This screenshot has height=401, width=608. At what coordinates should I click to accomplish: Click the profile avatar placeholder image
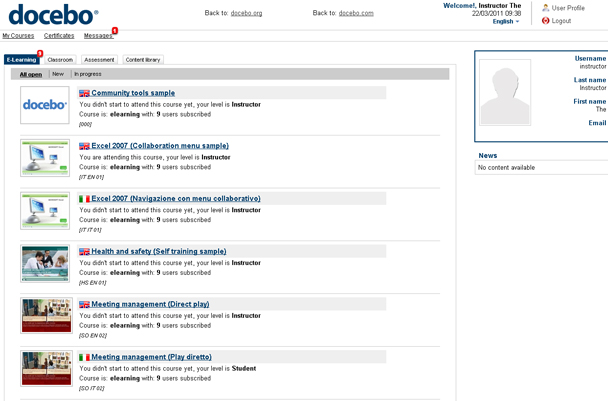[x=505, y=92]
